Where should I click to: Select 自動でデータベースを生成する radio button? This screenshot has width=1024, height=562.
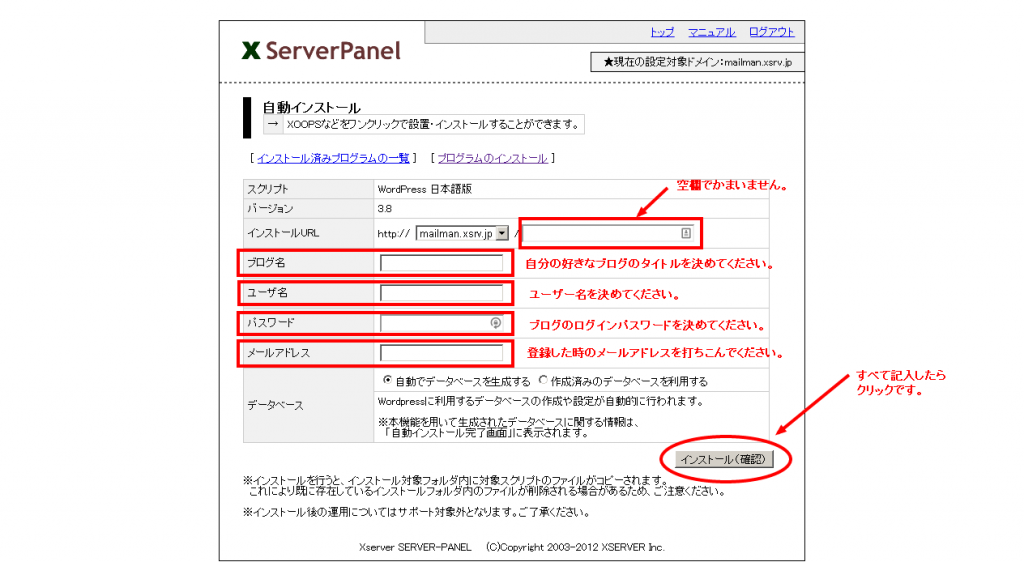coord(387,380)
